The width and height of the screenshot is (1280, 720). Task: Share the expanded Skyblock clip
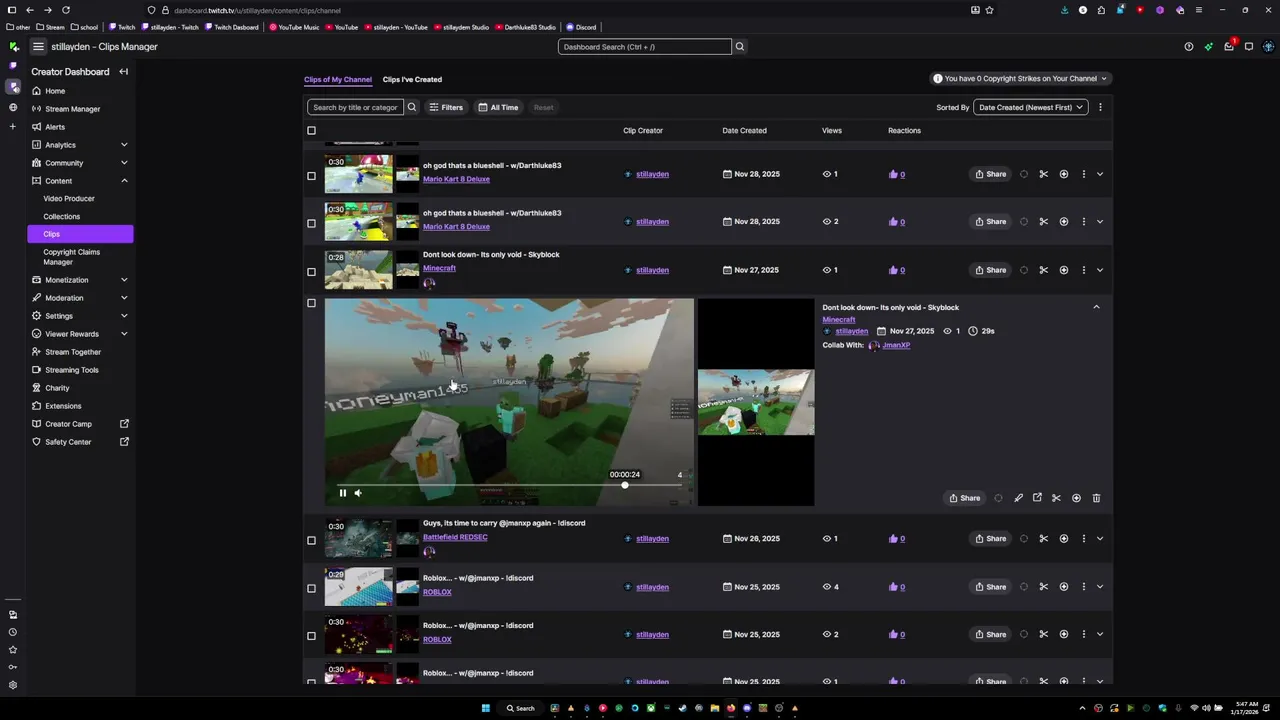965,498
